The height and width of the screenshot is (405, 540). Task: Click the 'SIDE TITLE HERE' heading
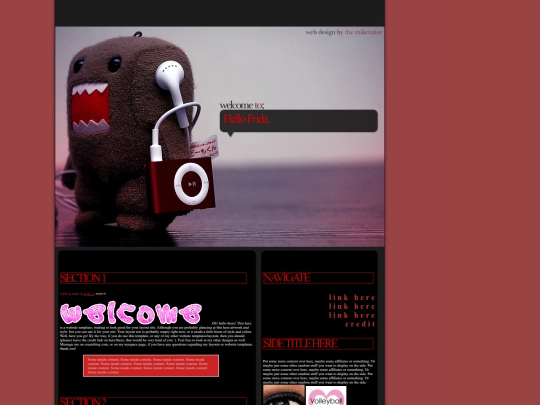click(x=318, y=344)
